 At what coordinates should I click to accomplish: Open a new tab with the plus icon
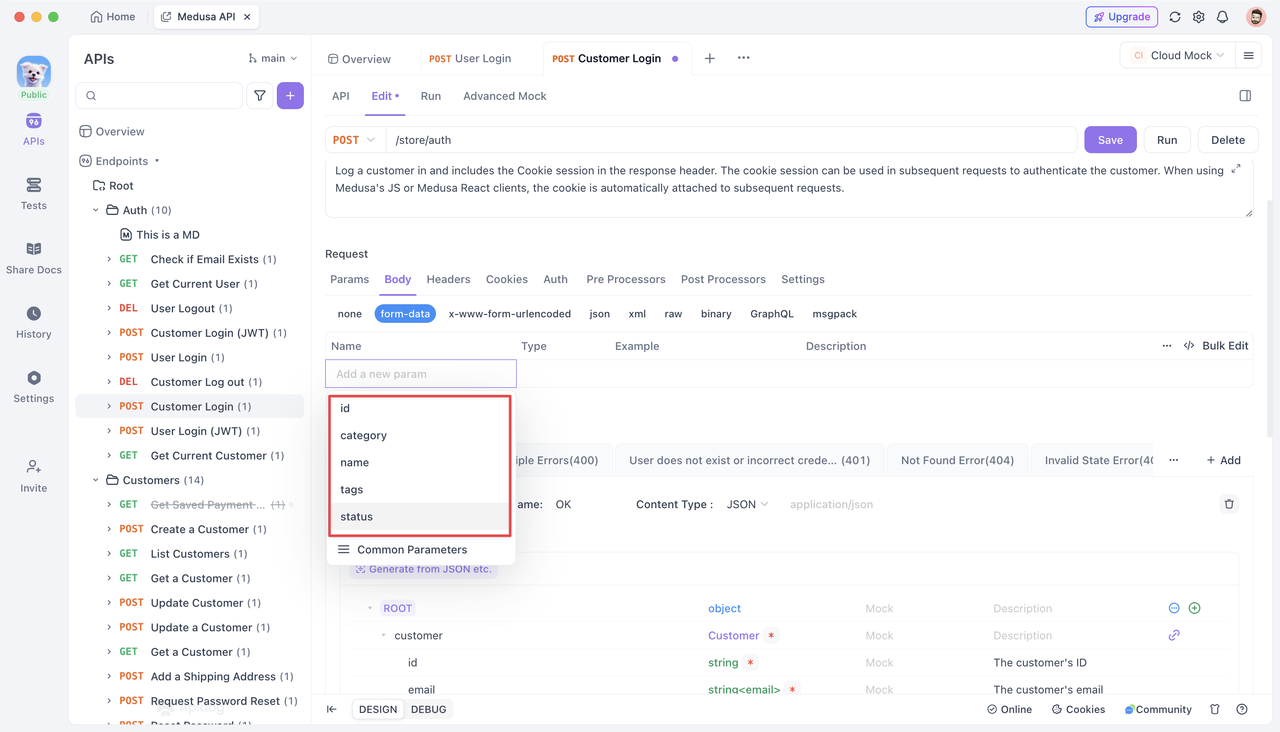(709, 58)
